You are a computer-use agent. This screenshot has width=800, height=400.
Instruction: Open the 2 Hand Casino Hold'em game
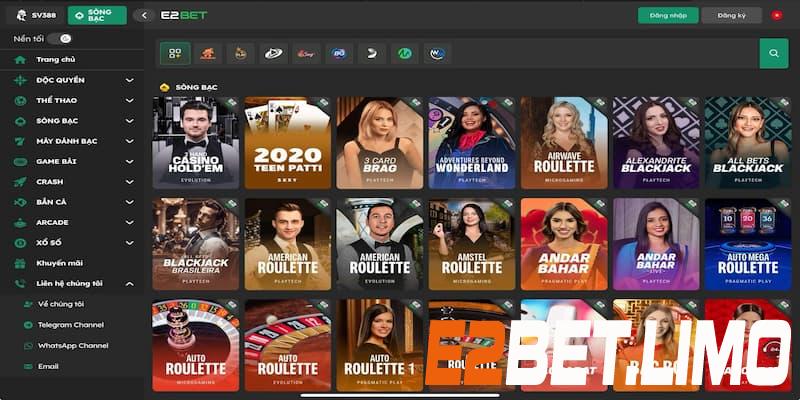pos(195,143)
